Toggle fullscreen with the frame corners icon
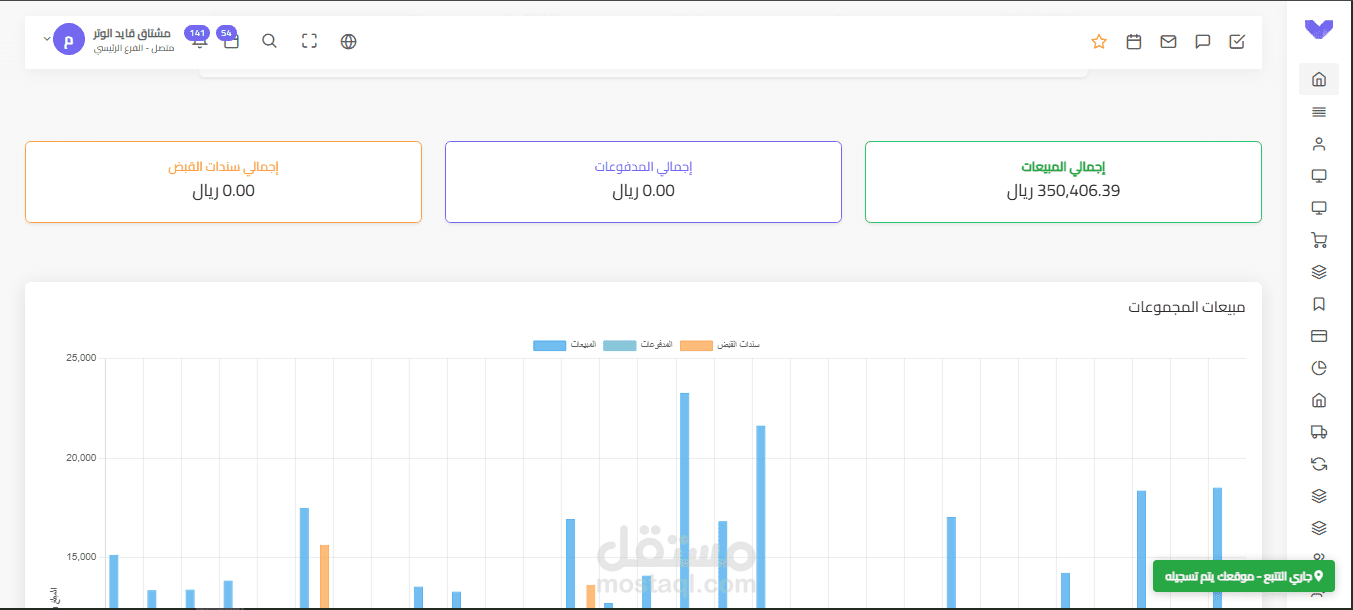This screenshot has width=1353, height=610. pos(309,41)
